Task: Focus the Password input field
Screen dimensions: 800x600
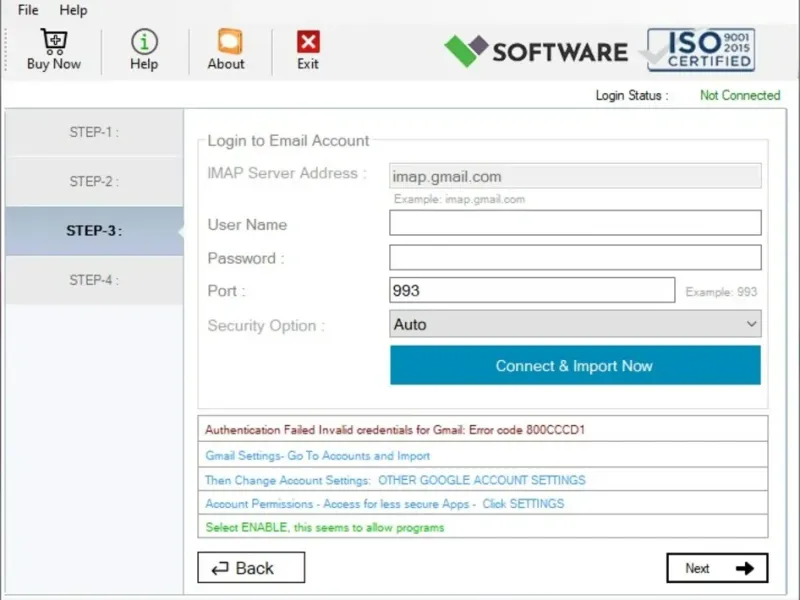Action: point(575,257)
